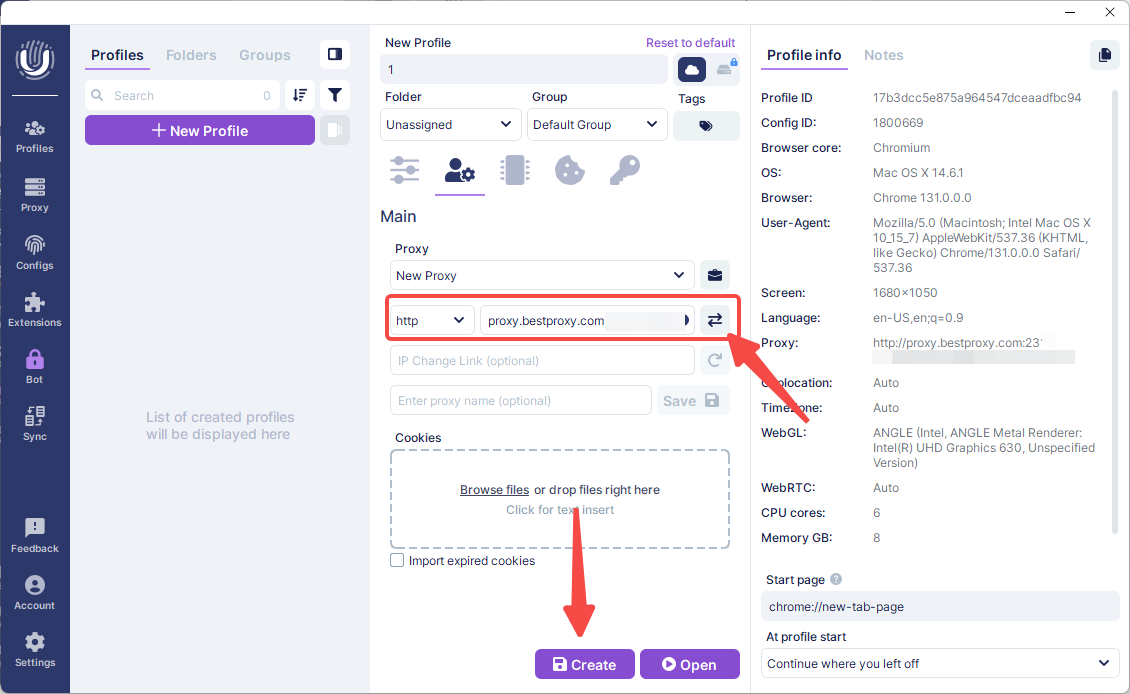
Task: Click the Create button
Action: (584, 665)
